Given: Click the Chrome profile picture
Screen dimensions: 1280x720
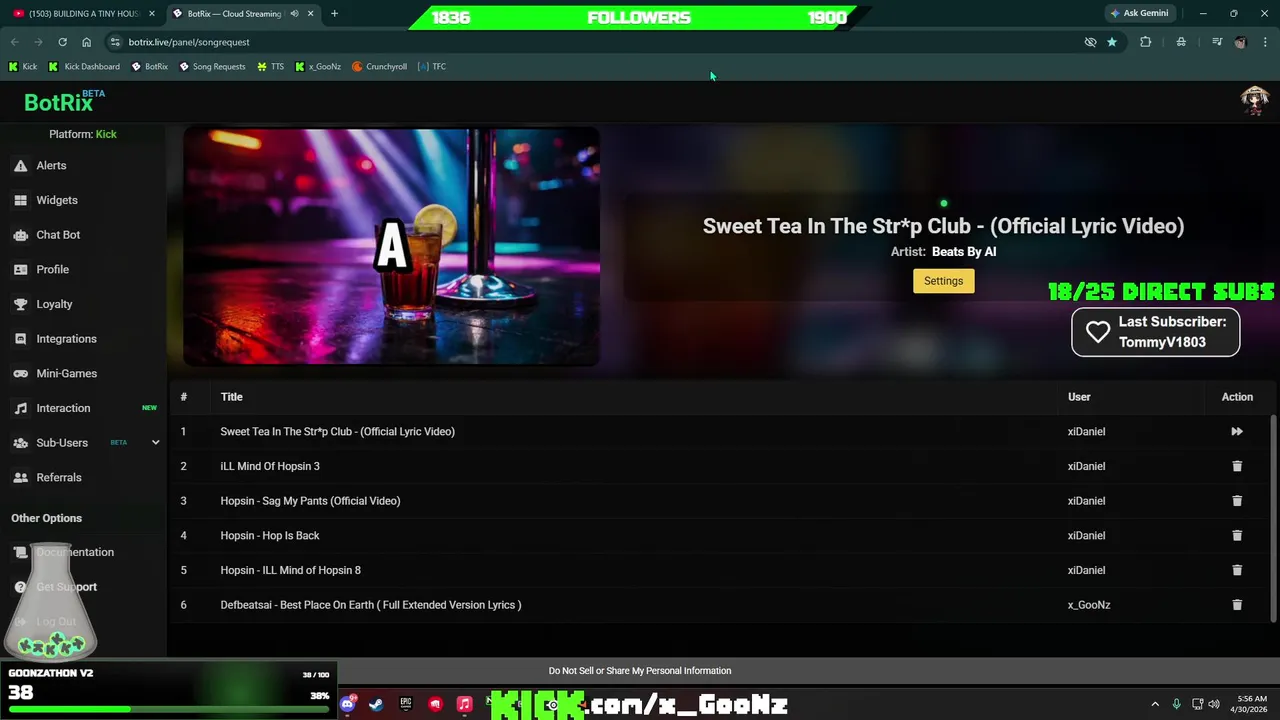Looking at the screenshot, I should 1241,42.
